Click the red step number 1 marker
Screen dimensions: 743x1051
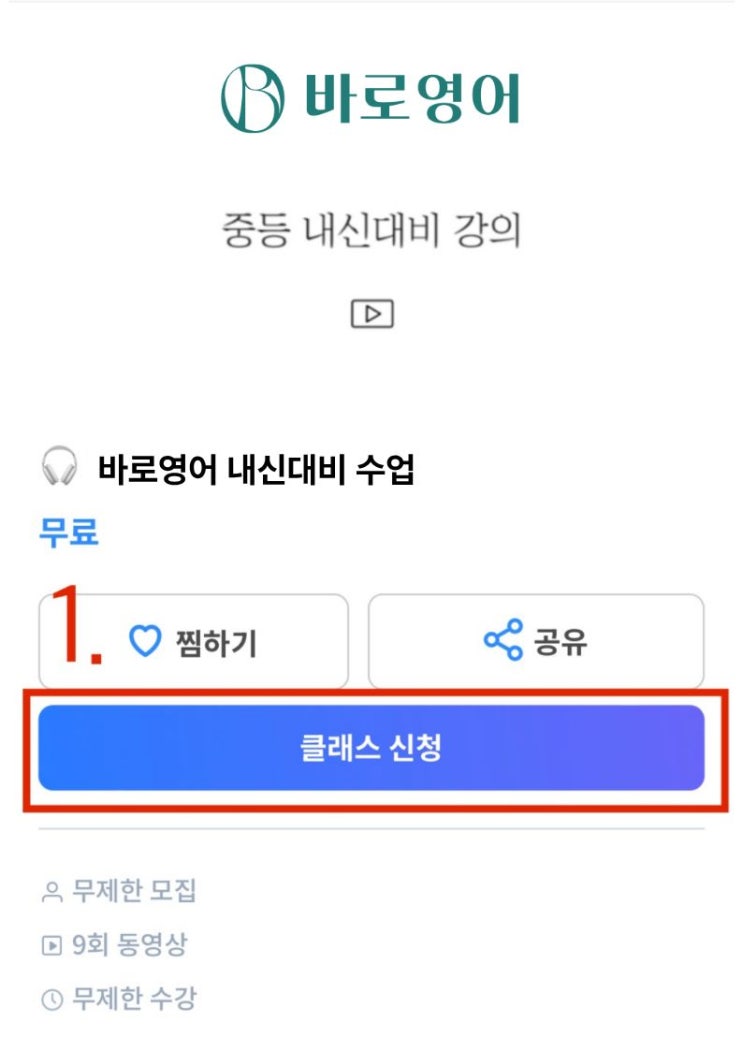(76, 626)
